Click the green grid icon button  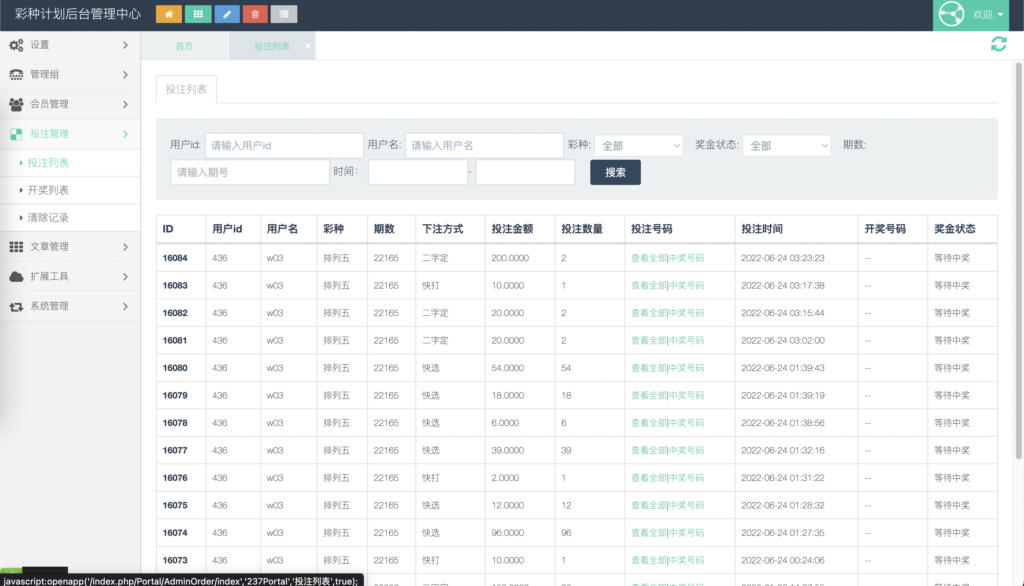198,14
